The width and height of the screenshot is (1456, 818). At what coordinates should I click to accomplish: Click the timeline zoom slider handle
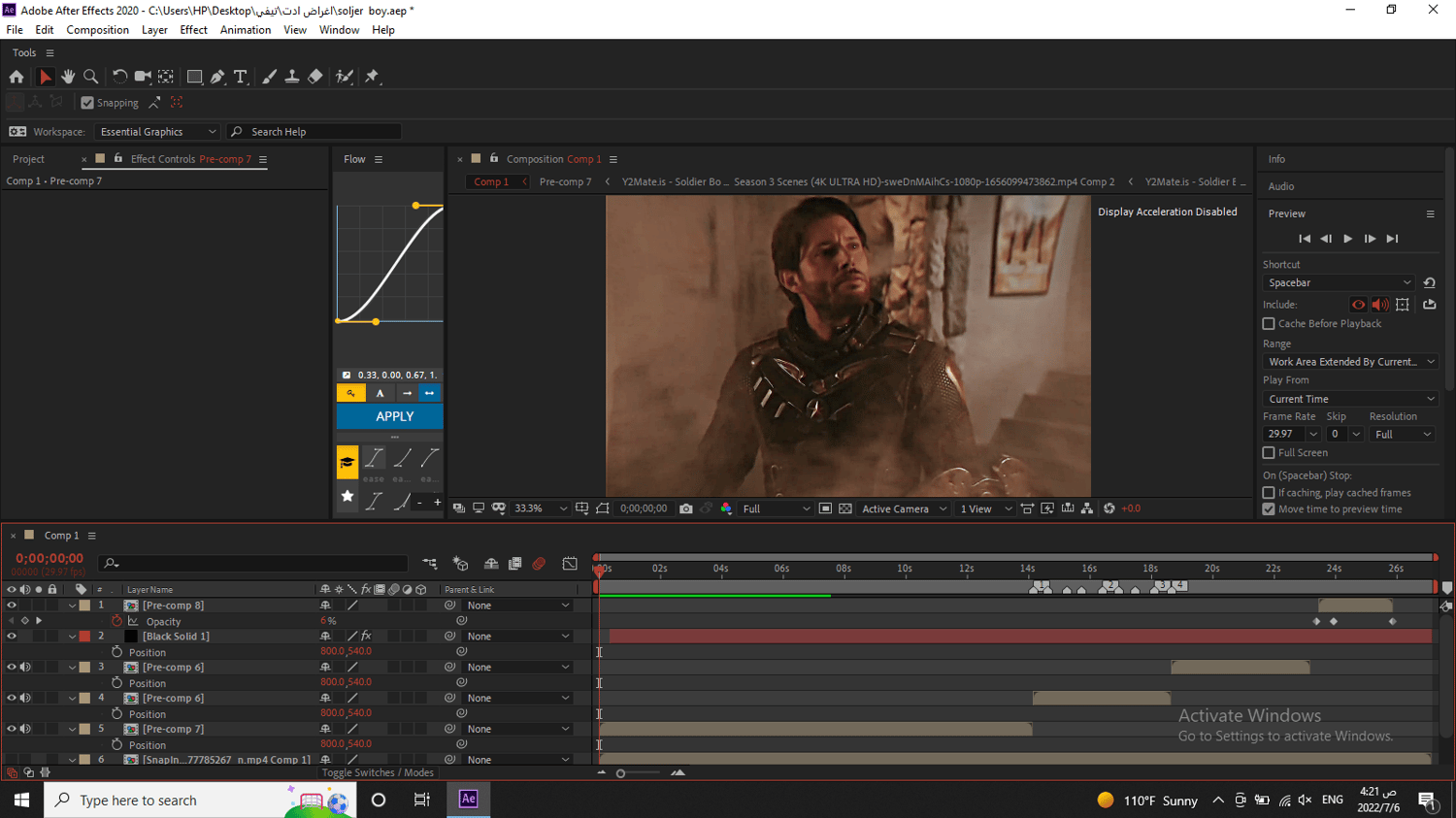click(621, 773)
